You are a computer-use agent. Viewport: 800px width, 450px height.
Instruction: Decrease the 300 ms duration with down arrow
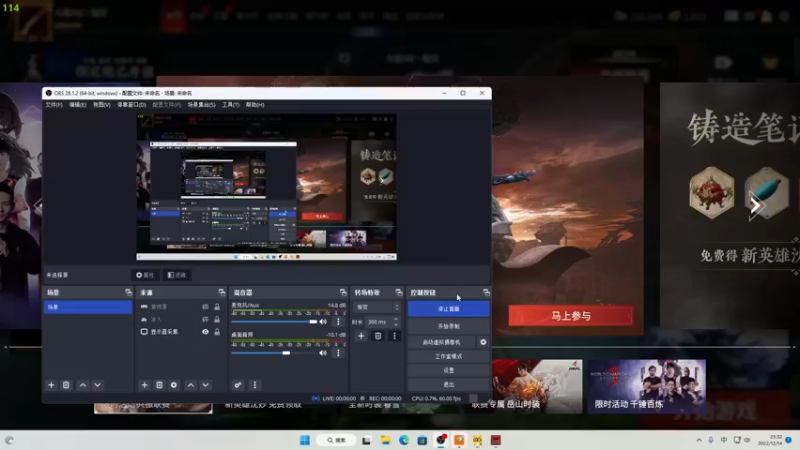tap(395, 324)
